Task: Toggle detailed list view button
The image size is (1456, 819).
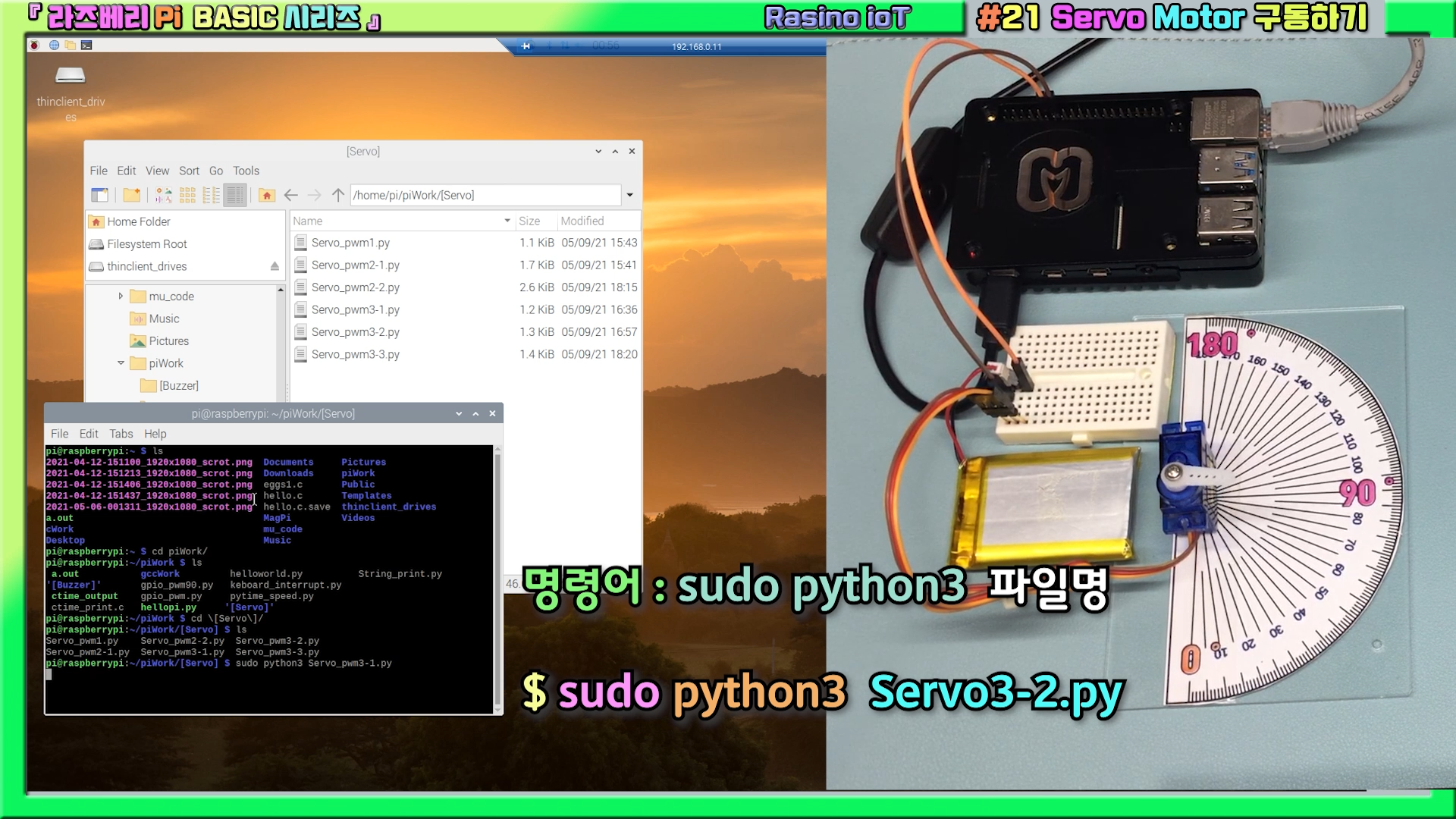Action: [235, 195]
